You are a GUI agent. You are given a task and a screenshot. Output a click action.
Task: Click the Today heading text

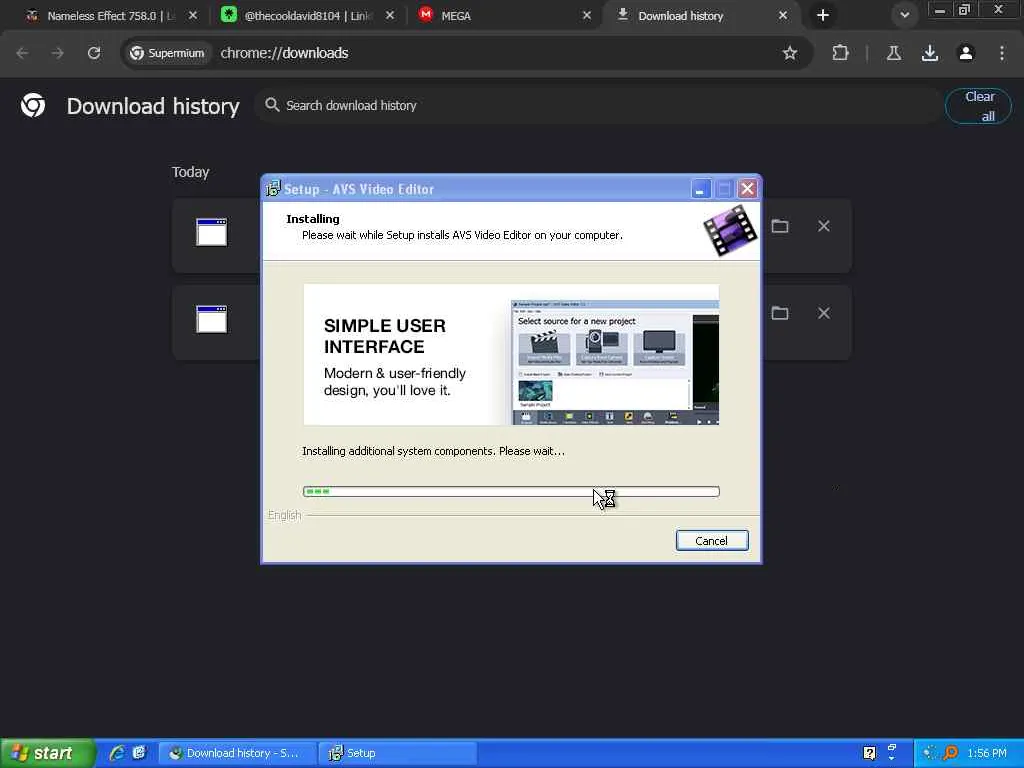191,172
